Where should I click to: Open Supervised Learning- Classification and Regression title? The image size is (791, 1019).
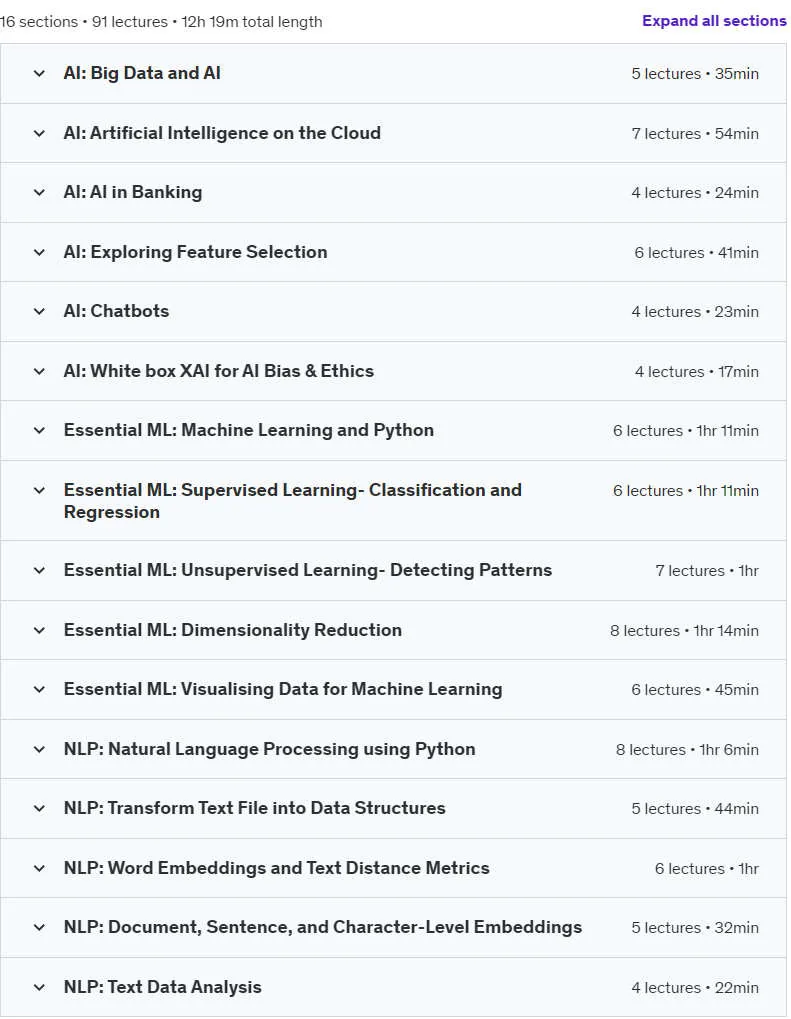(292, 501)
